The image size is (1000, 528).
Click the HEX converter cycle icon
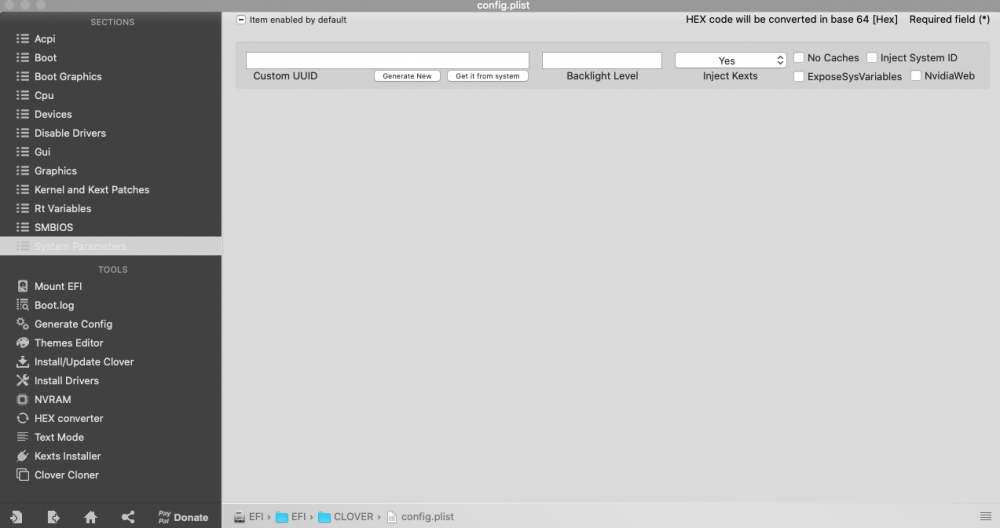(22, 418)
